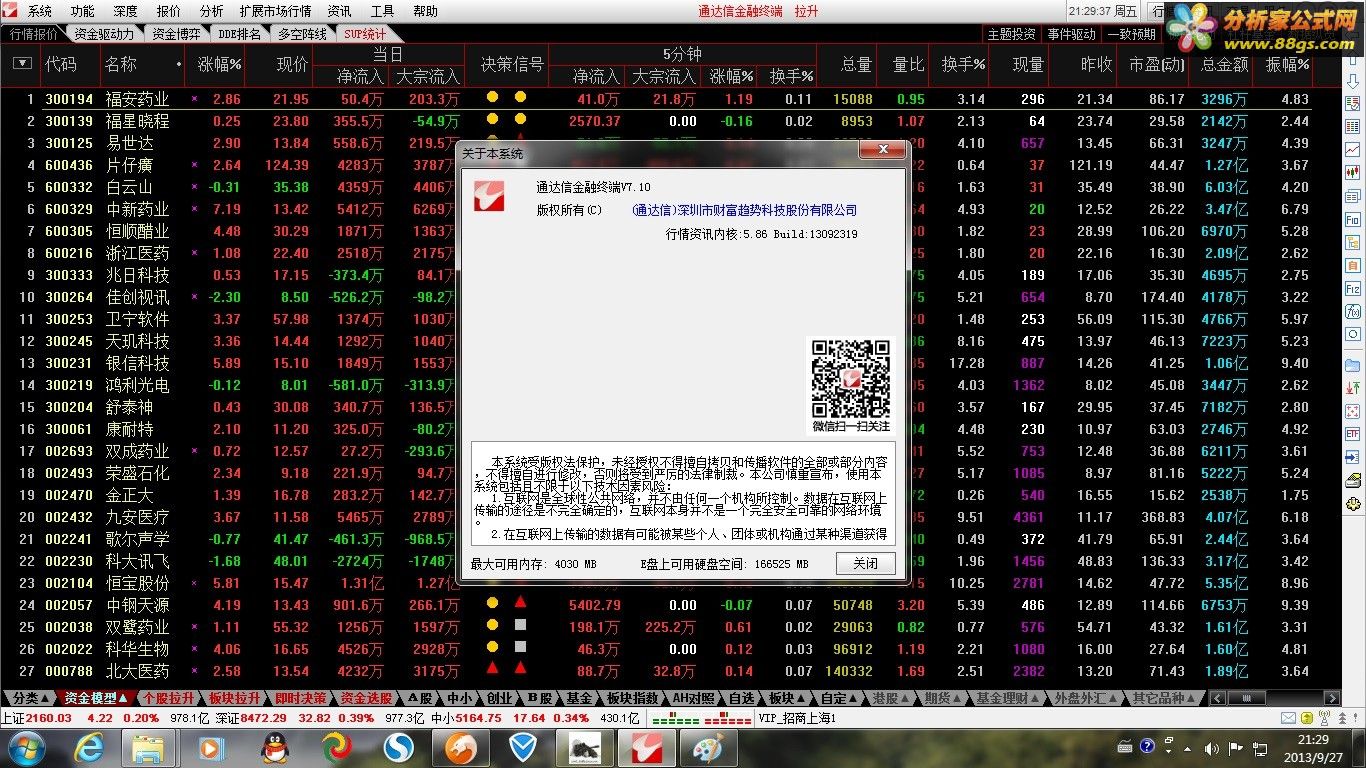
Task: Sort by the 涨幅% column header
Action: 219,64
